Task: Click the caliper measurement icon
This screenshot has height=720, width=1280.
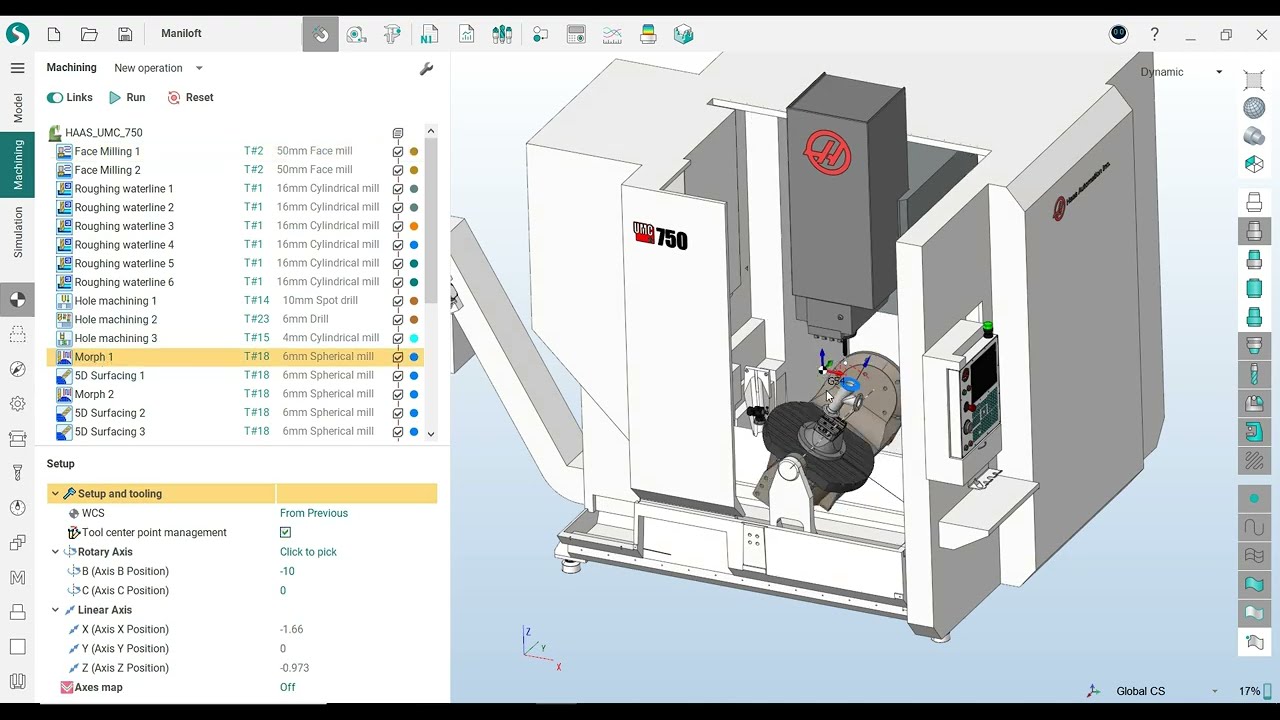Action: tap(392, 34)
